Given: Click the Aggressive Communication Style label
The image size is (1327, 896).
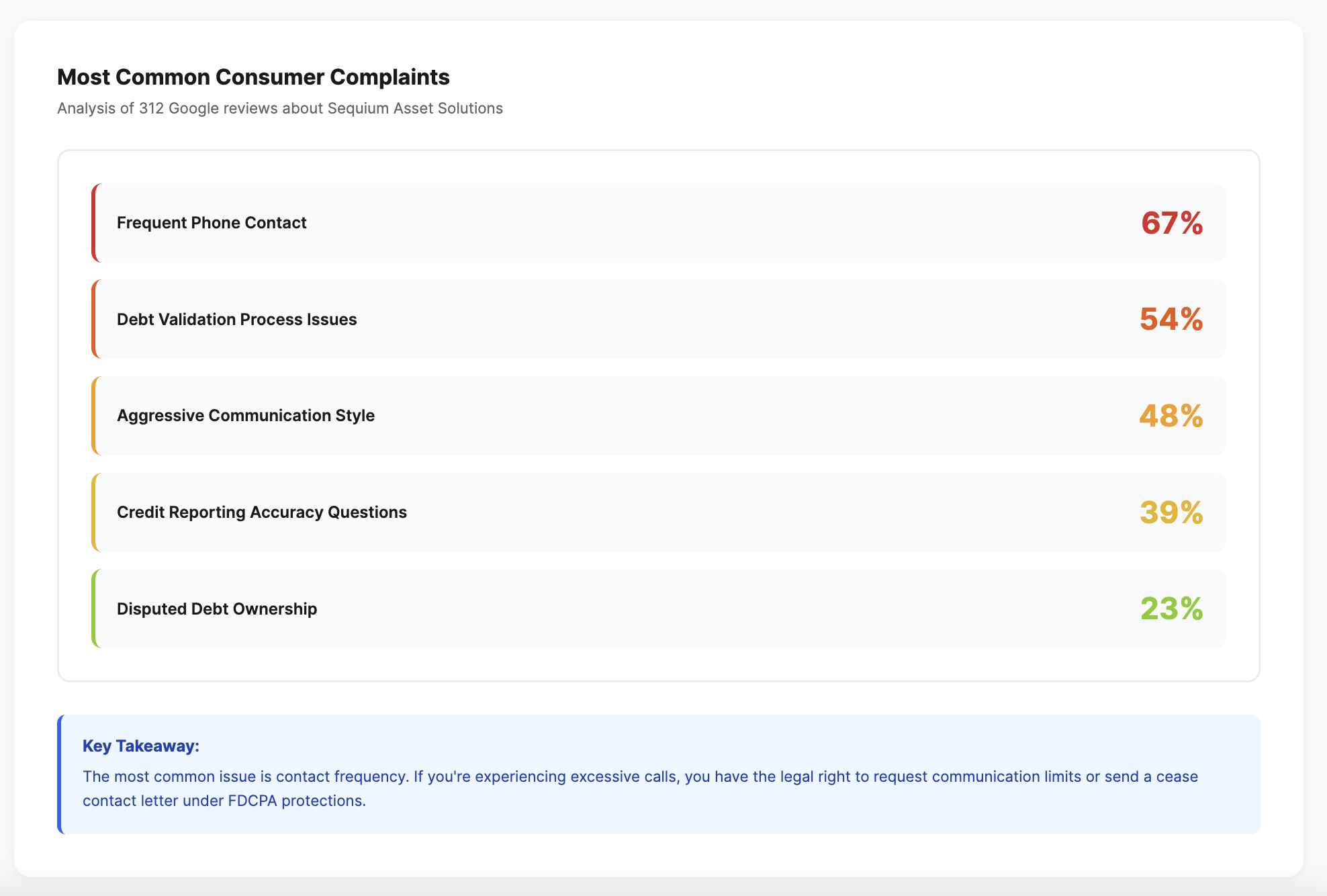Looking at the screenshot, I should coord(246,416).
